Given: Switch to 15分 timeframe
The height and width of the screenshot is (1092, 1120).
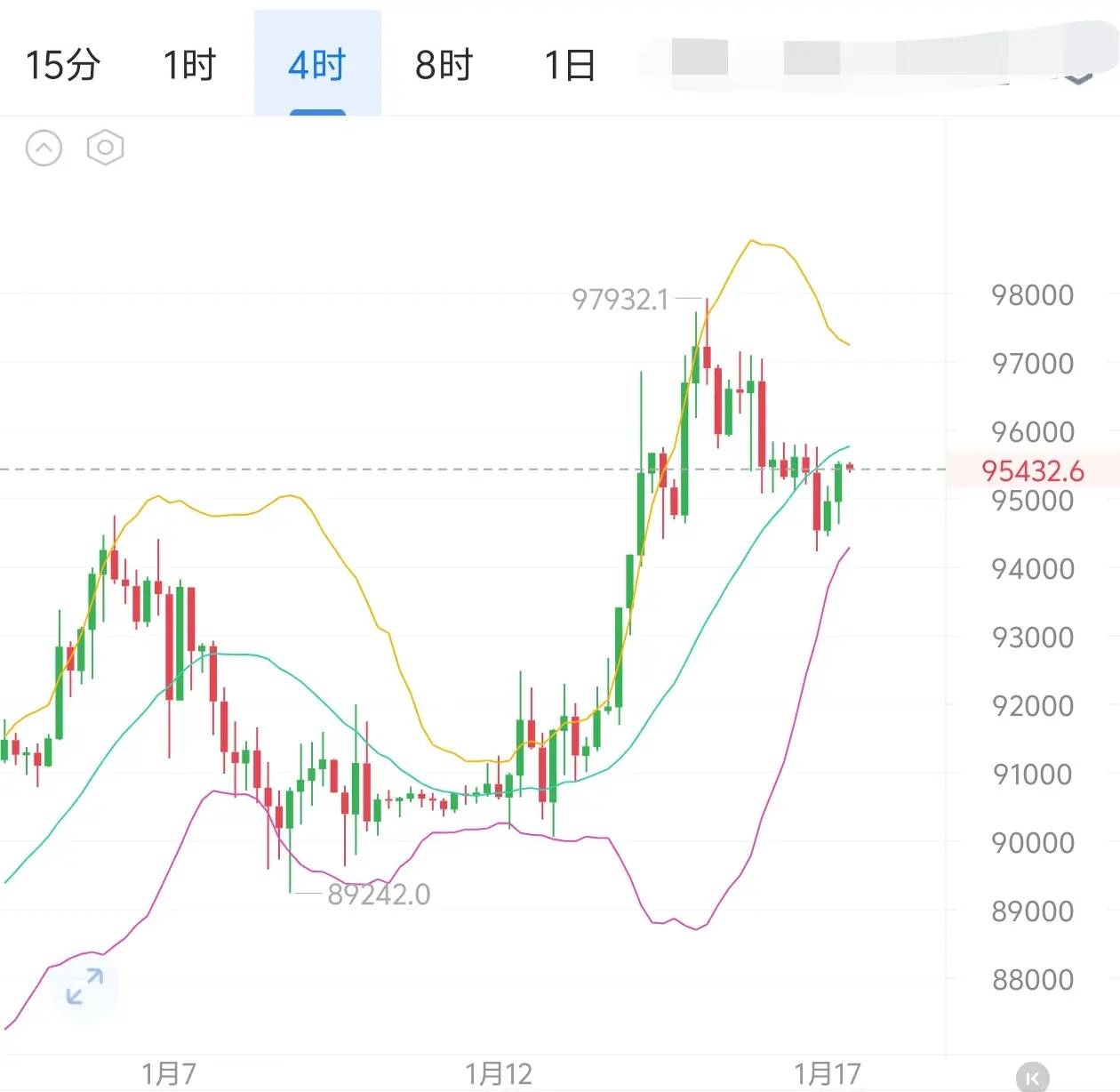Looking at the screenshot, I should pyautogui.click(x=62, y=65).
